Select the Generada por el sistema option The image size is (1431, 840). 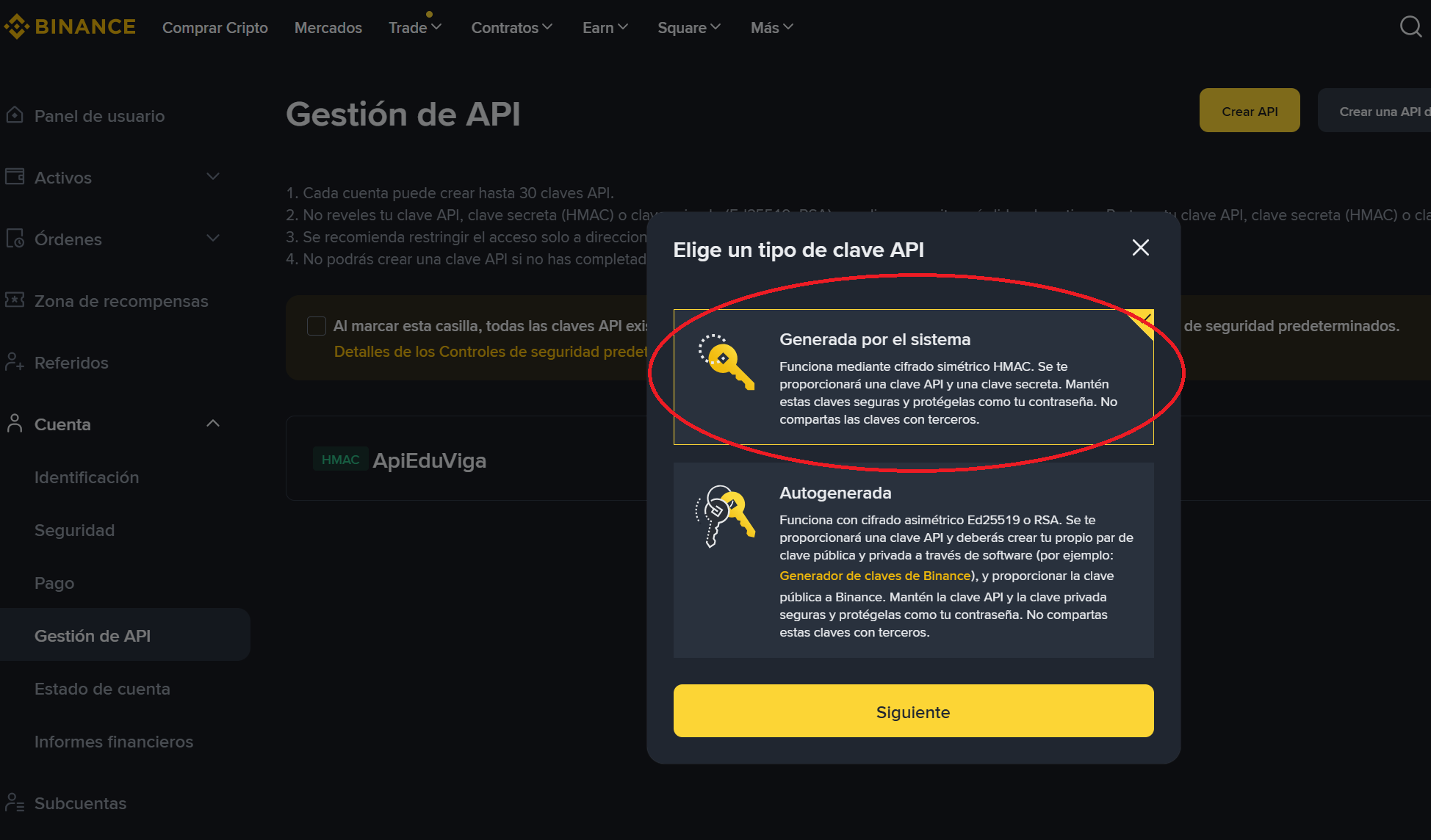[913, 377]
